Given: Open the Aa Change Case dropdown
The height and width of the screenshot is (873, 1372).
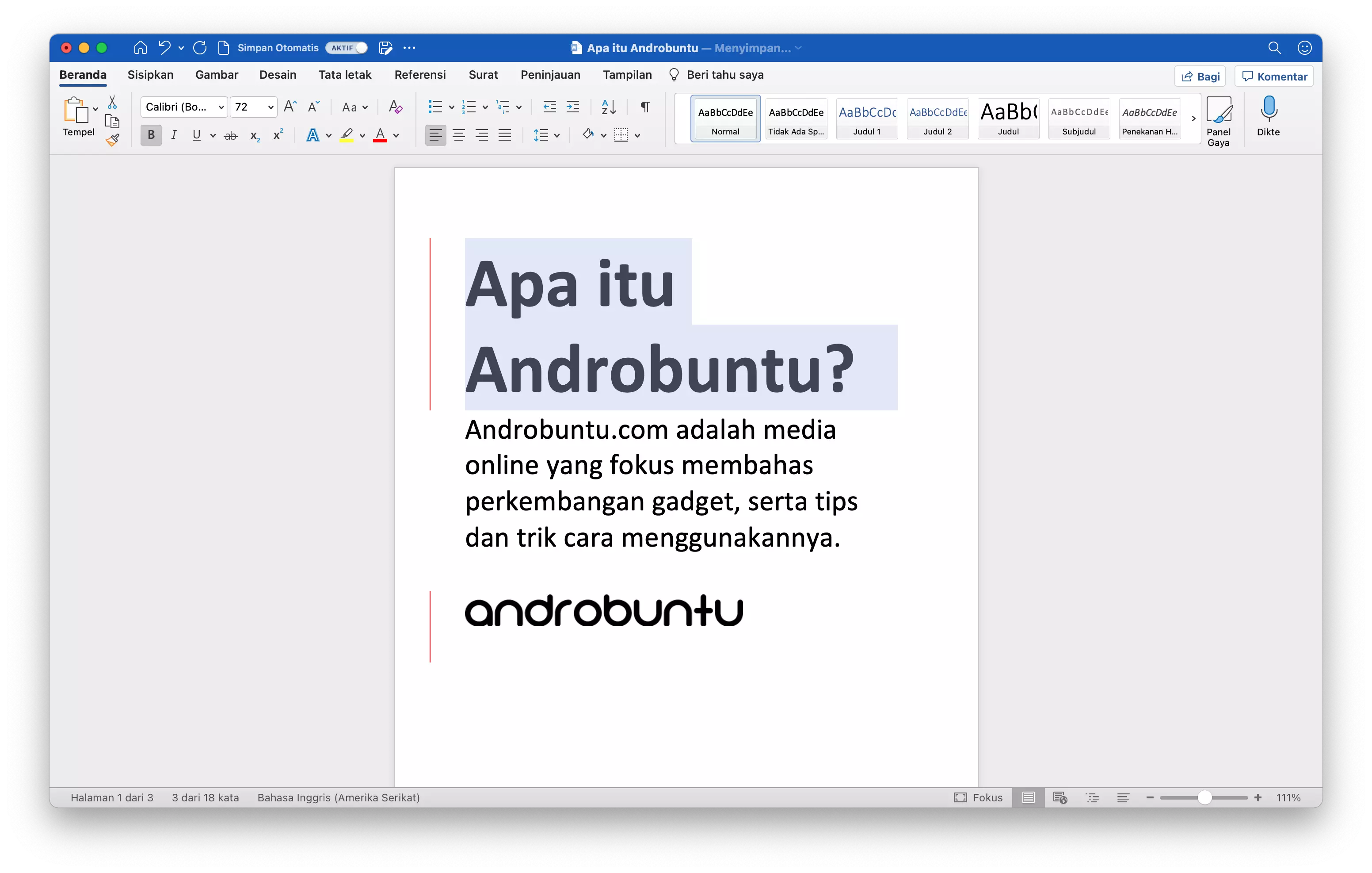Looking at the screenshot, I should pyautogui.click(x=354, y=107).
